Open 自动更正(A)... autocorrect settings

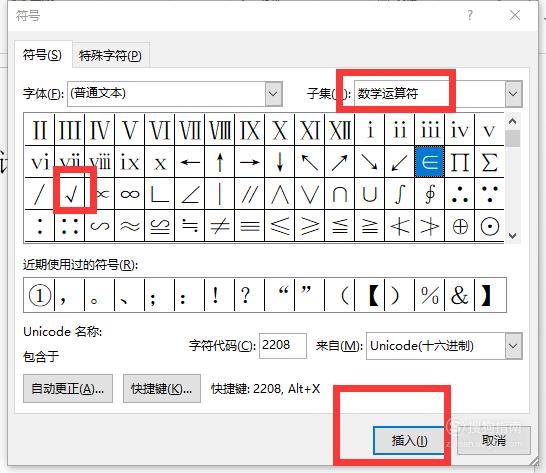tap(68, 389)
